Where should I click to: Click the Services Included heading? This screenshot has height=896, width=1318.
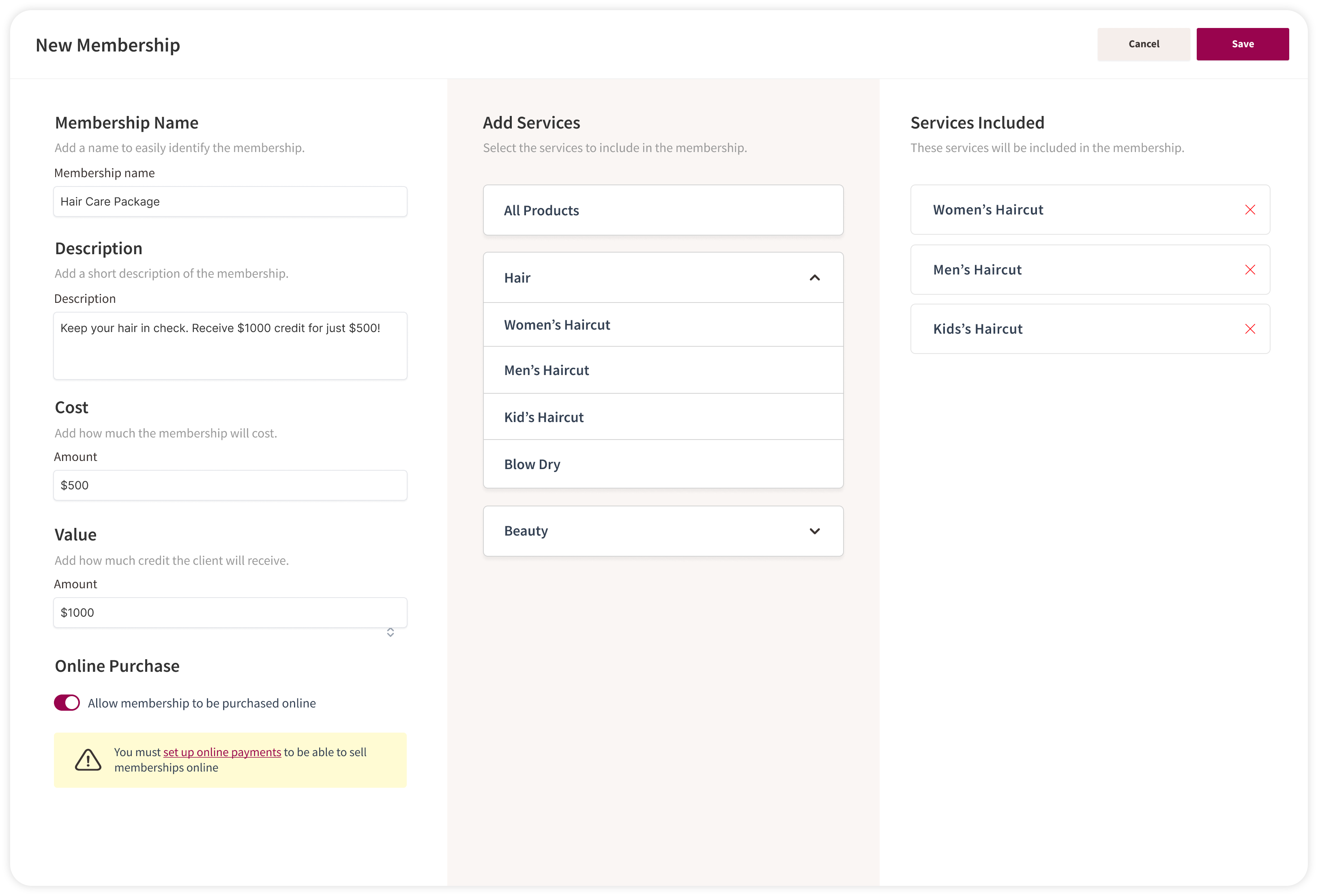977,122
